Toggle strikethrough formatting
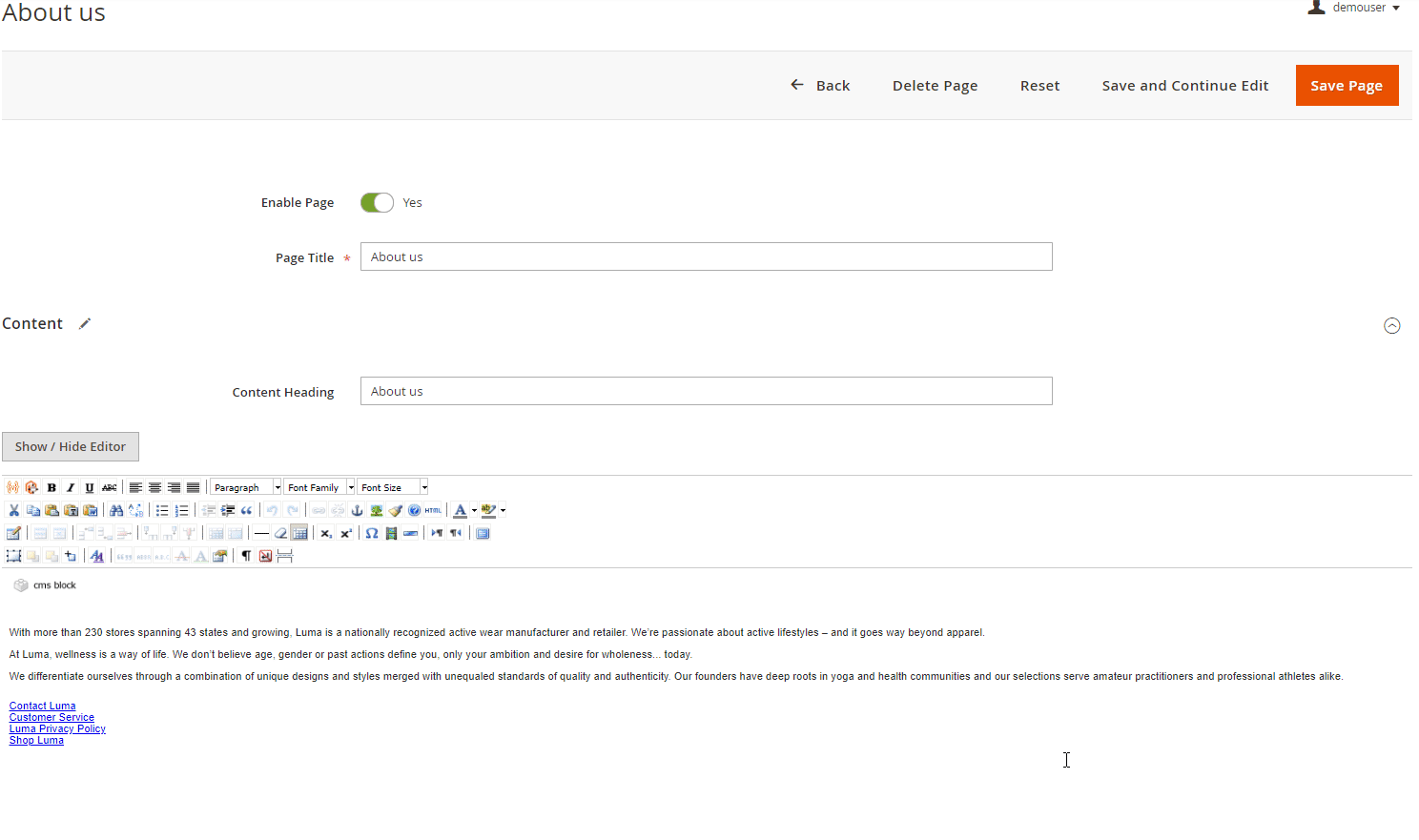Image resolution: width=1419 pixels, height=840 pixels. 109,487
